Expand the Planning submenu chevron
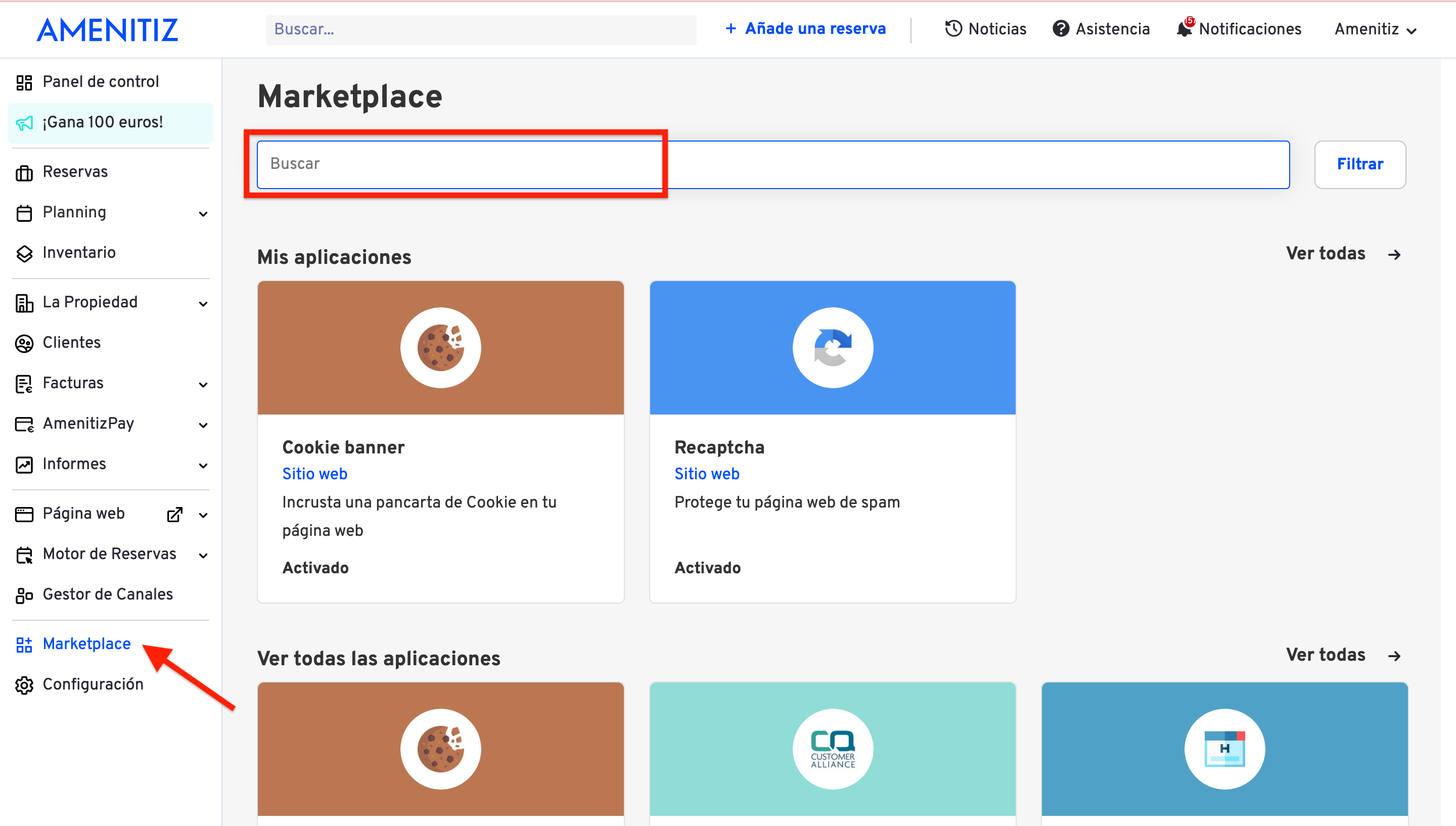1456x826 pixels. [x=203, y=214]
